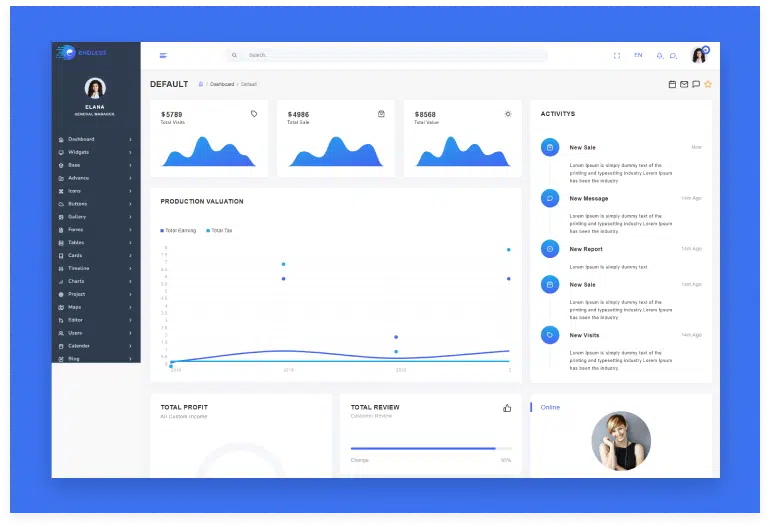Click the Users sidebar icon
The width and height of the screenshot is (770, 527).
[x=61, y=333]
